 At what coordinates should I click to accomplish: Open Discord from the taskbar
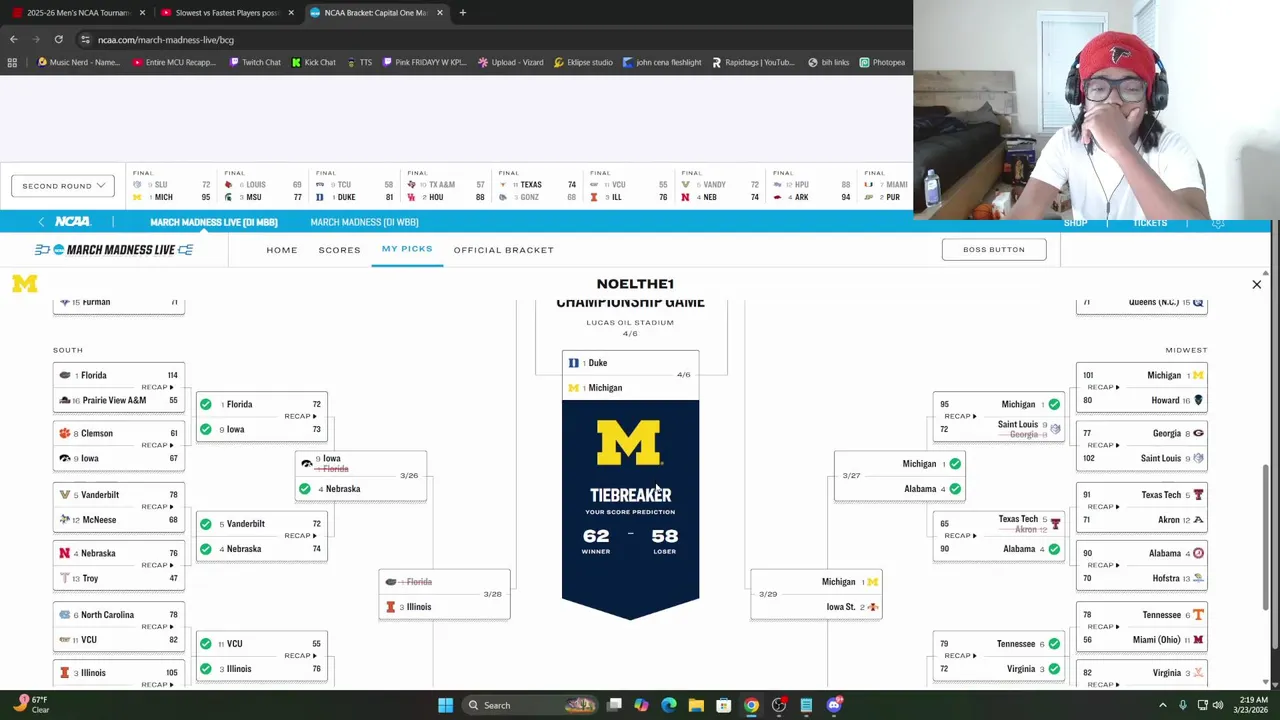(834, 706)
